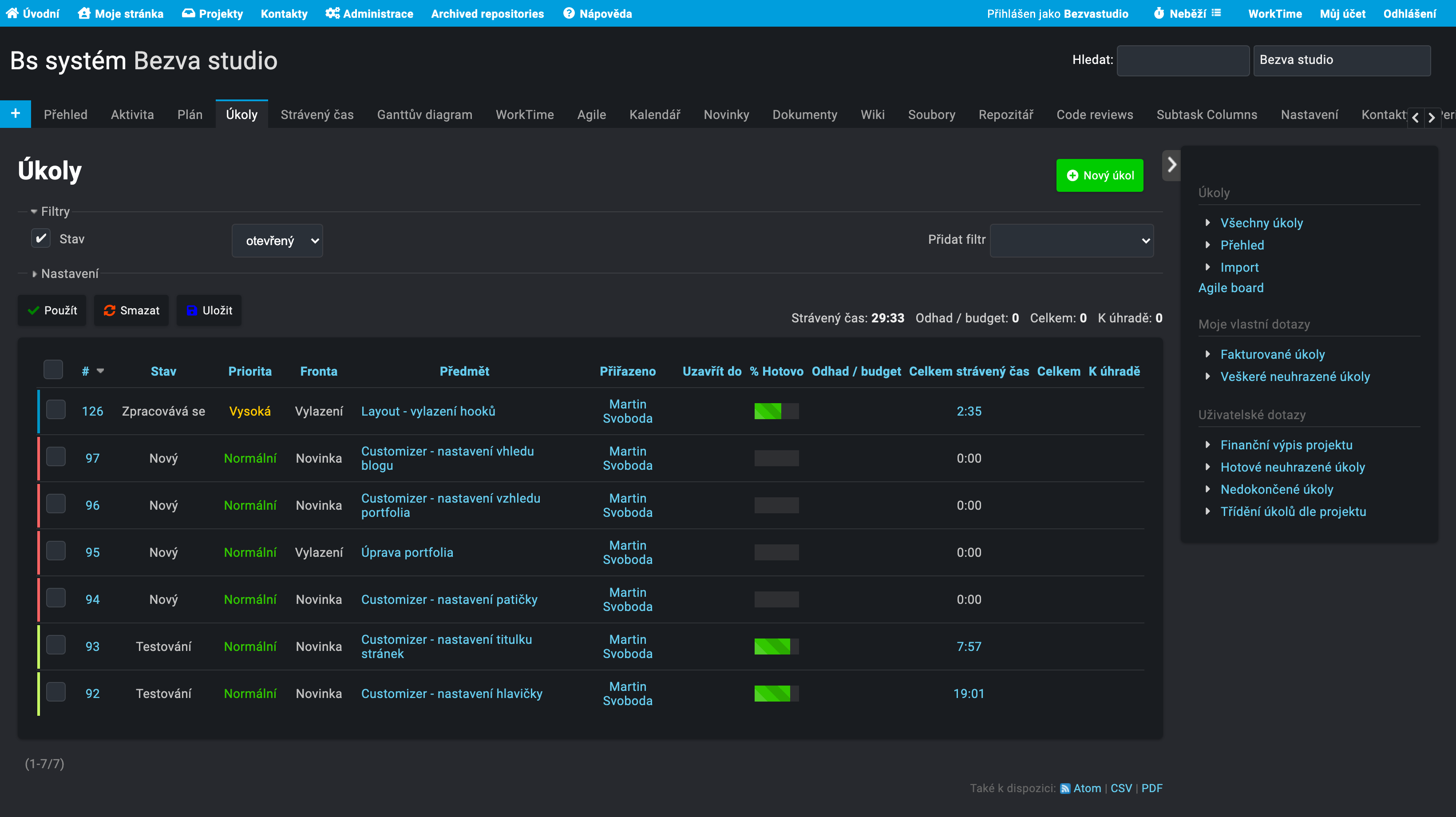Click the Moje stránka house icon

(x=84, y=13)
